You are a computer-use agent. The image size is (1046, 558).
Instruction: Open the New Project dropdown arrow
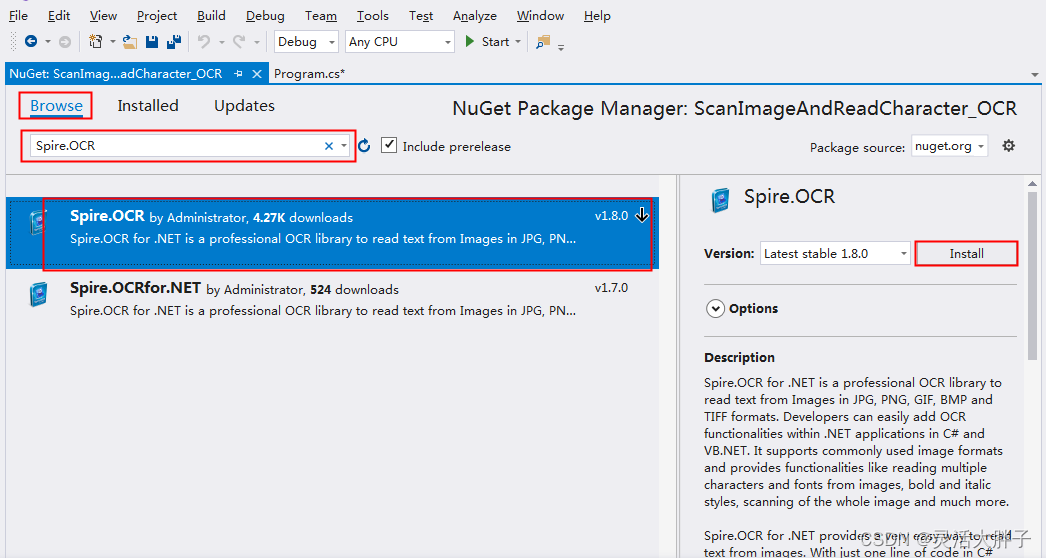tap(112, 42)
